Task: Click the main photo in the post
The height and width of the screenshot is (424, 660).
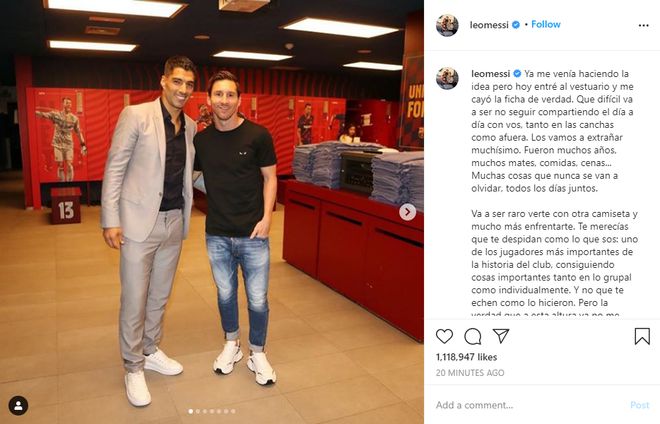Action: pyautogui.click(x=212, y=212)
